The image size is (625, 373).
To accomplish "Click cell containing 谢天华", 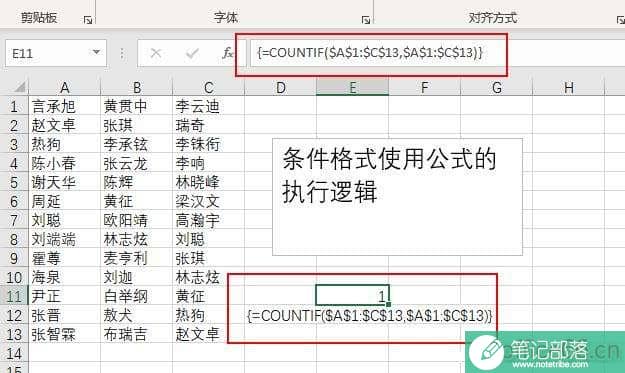I will click(x=65, y=182).
